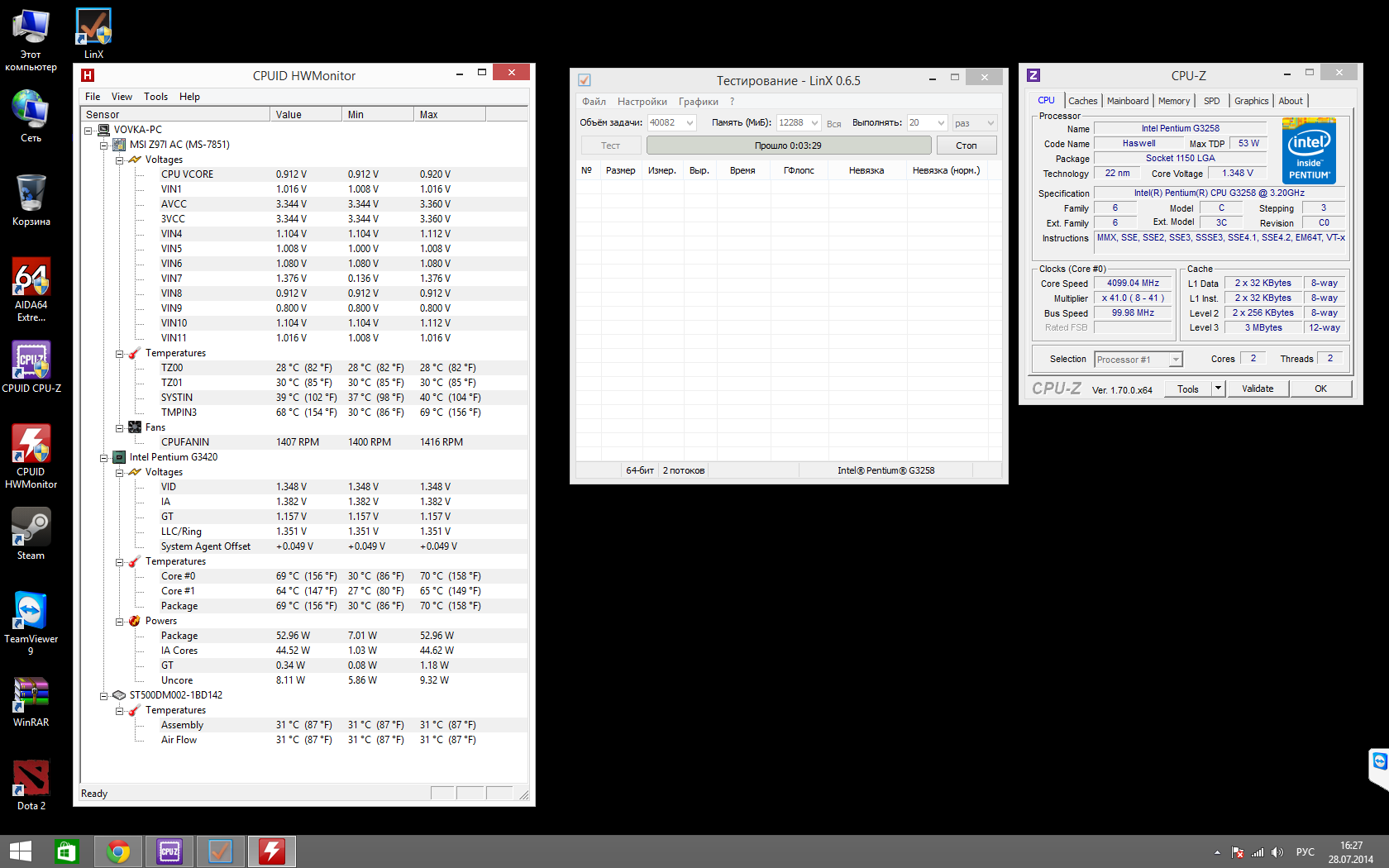Switch to CPU-Z via taskbar icon
Screen dimensions: 1389x868
coord(169,851)
